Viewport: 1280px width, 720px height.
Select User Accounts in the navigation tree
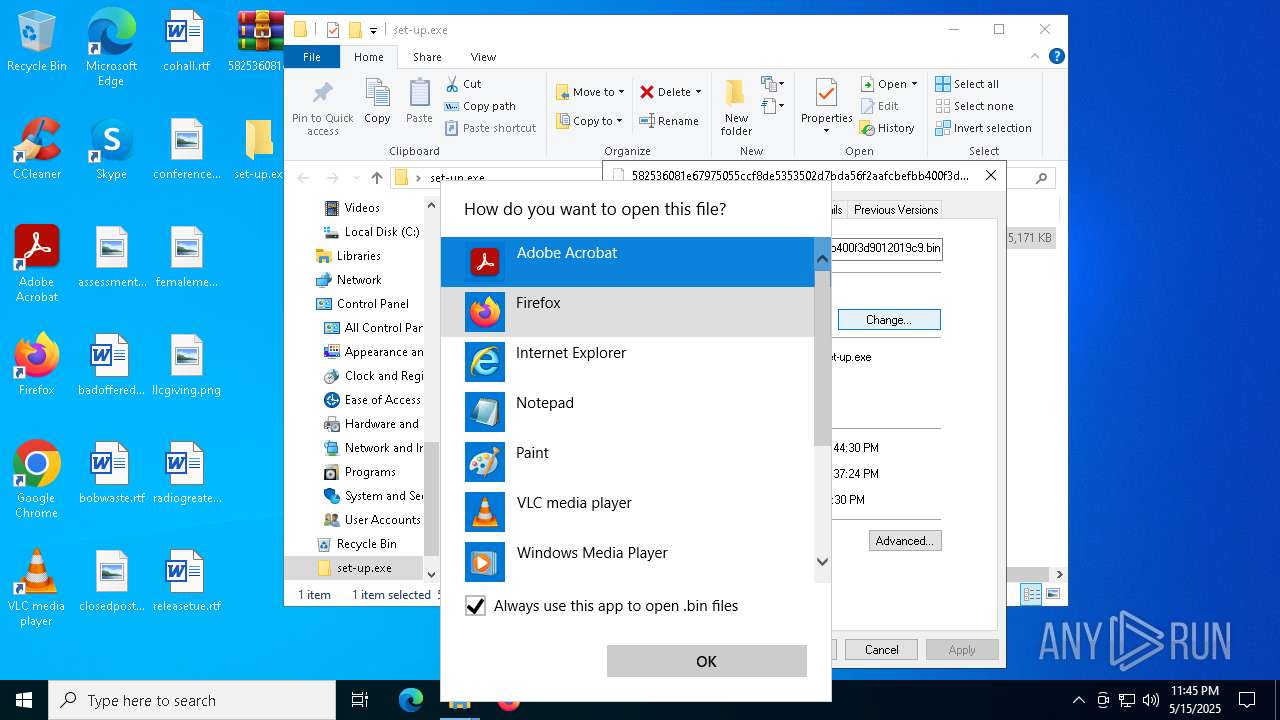[372, 520]
